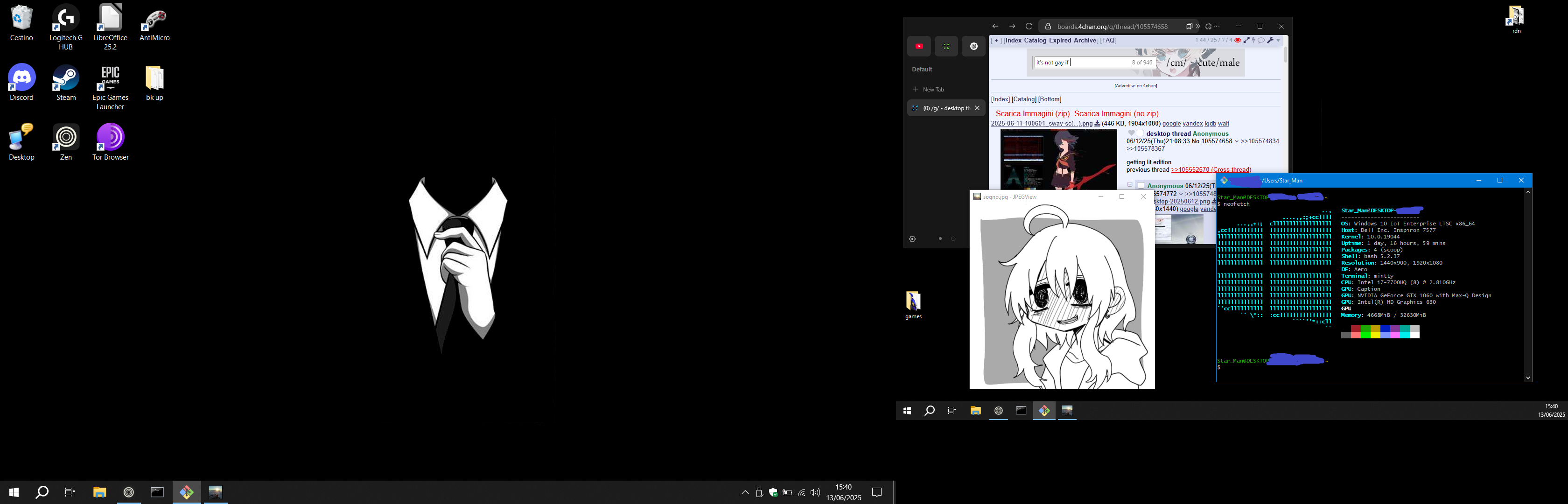Toggle the red eye thread watcher icon
The height and width of the screenshot is (504, 1568).
[1238, 40]
